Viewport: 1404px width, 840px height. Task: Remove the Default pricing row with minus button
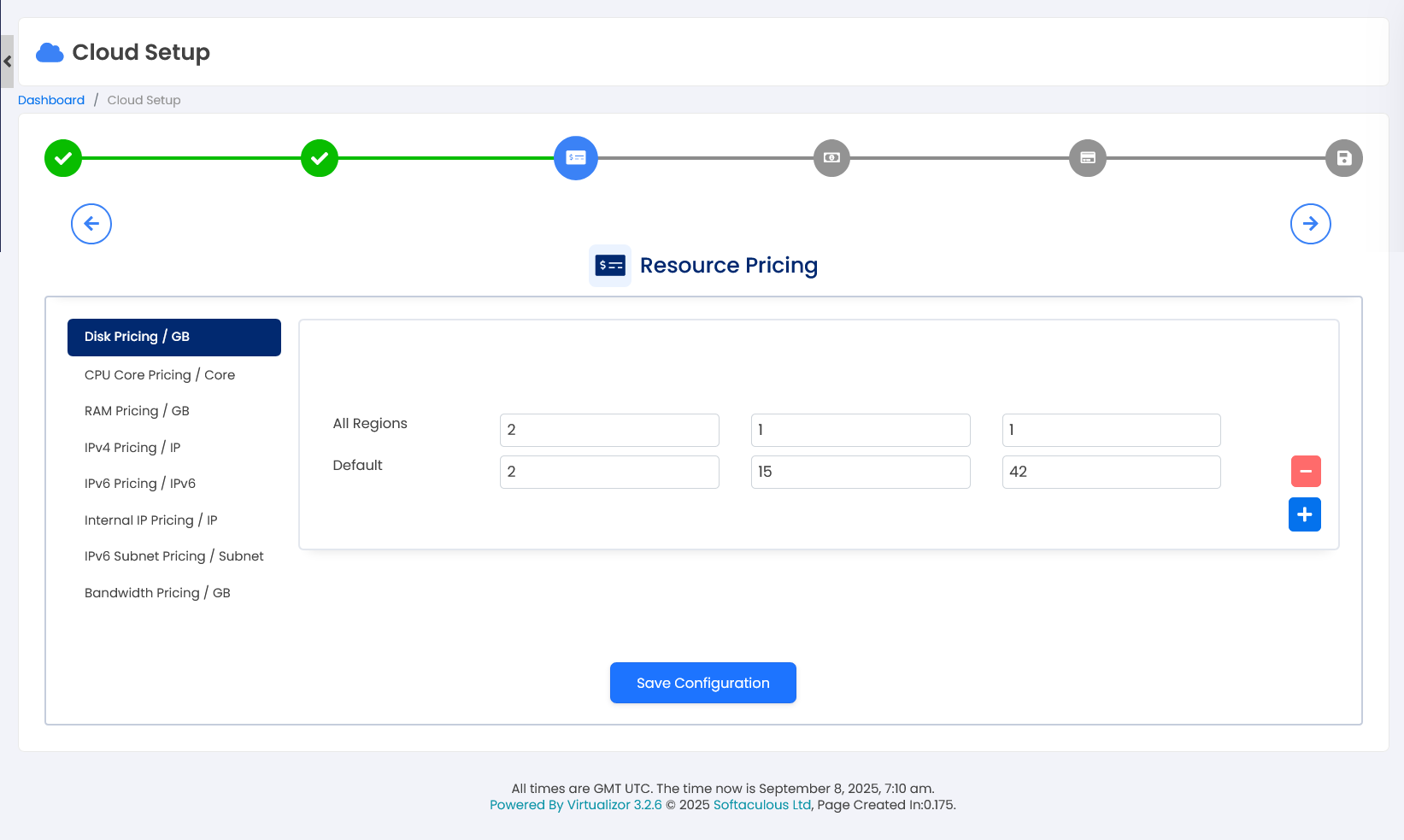[1305, 471]
